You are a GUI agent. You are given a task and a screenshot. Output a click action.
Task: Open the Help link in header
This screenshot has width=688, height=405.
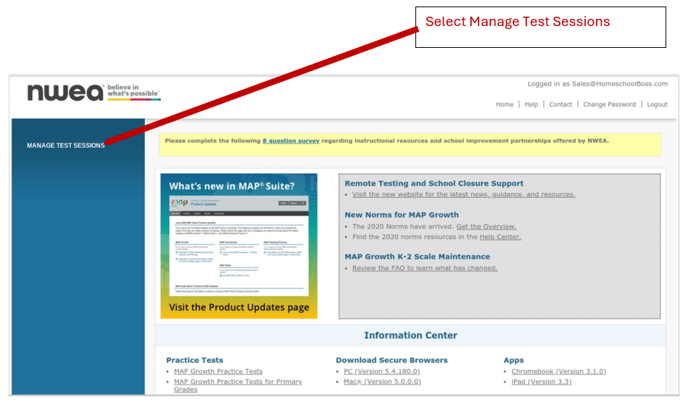point(531,104)
